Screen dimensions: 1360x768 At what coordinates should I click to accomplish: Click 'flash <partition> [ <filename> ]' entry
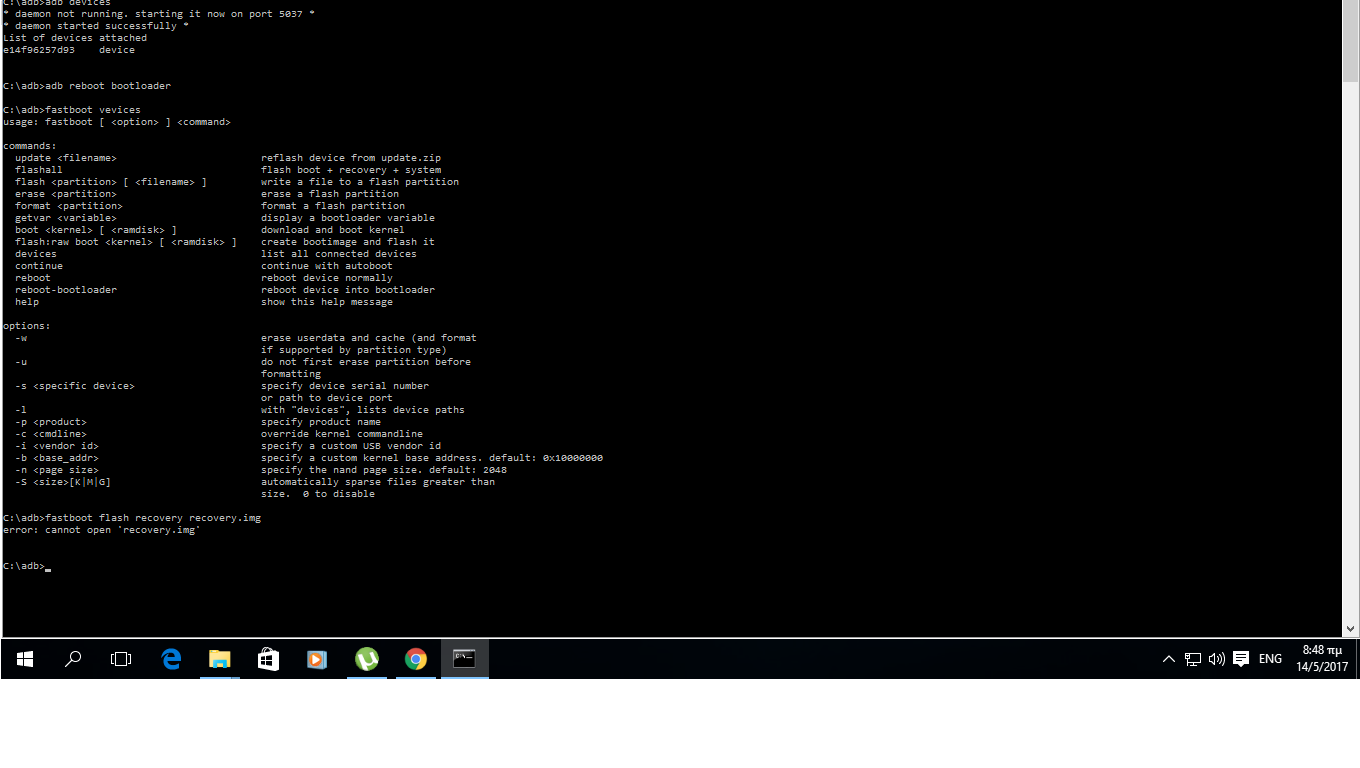[111, 182]
